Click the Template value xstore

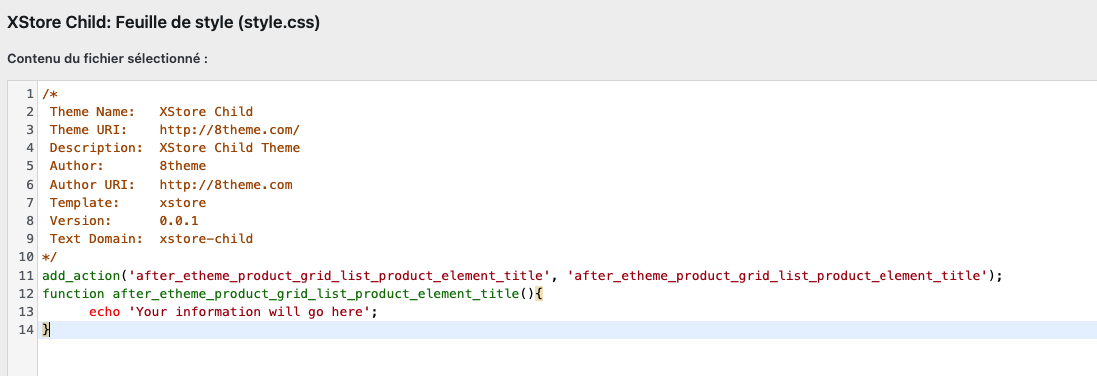click(183, 203)
